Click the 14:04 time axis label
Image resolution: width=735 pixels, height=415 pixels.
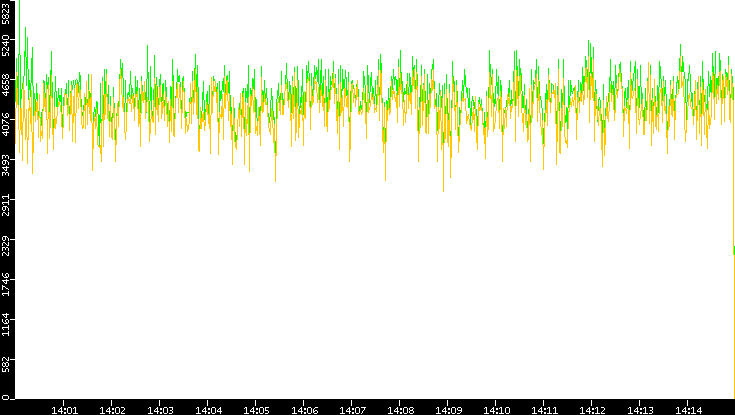[x=209, y=410]
